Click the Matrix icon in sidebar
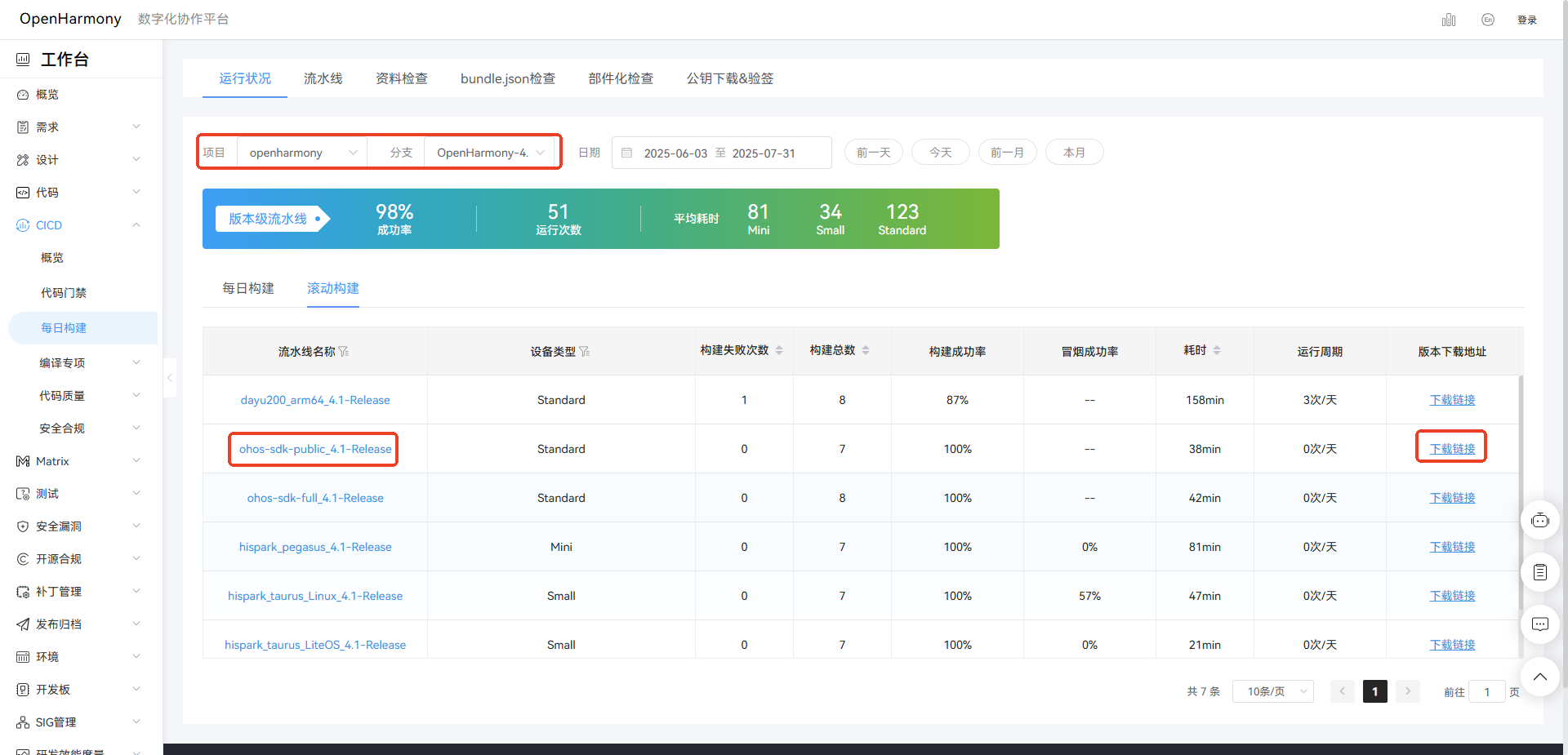 coord(23,461)
